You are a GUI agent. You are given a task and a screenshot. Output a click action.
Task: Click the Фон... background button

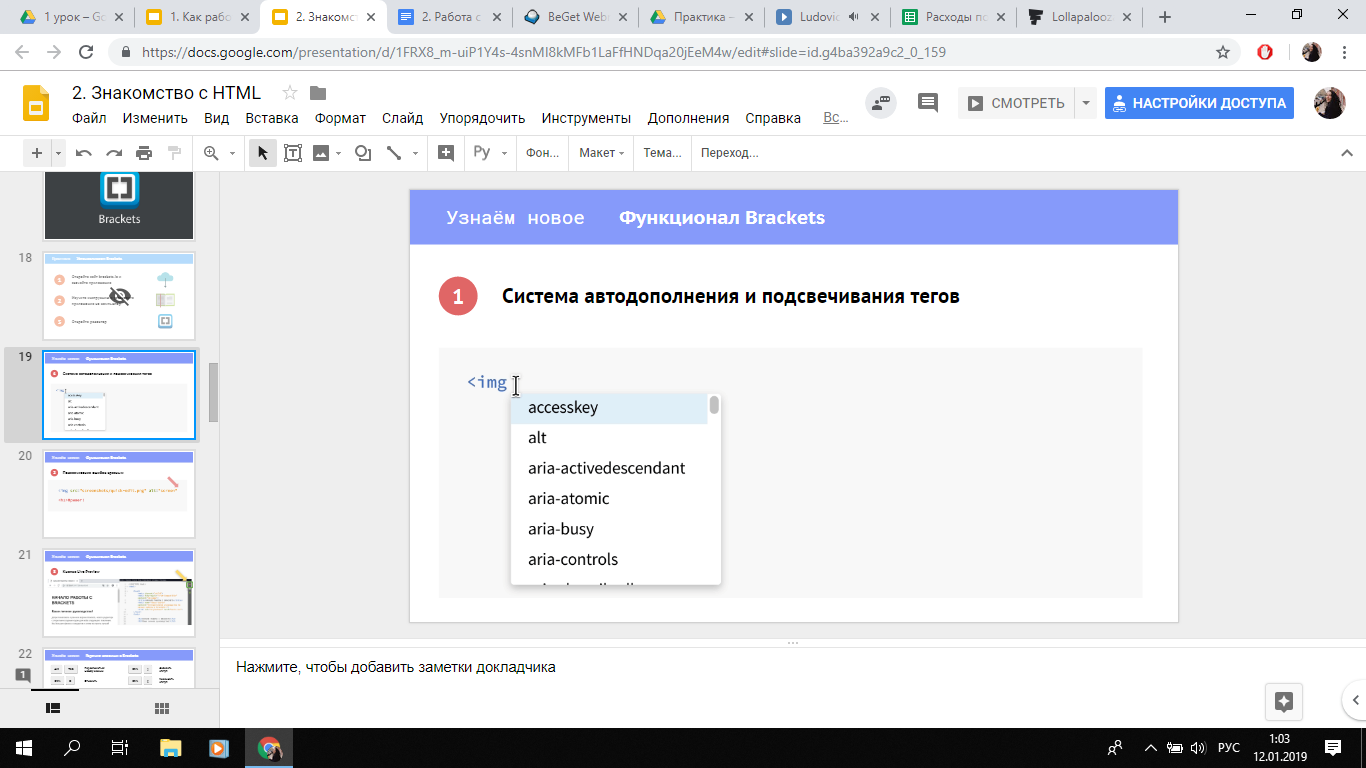click(543, 153)
